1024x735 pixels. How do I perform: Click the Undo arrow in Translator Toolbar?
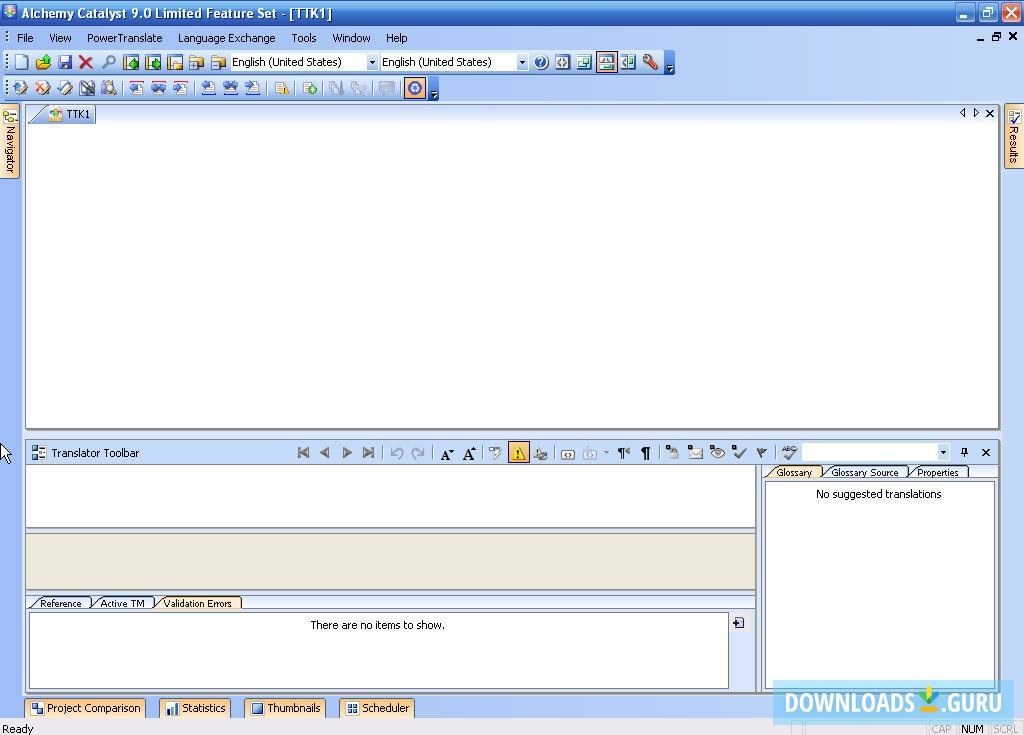click(x=396, y=453)
